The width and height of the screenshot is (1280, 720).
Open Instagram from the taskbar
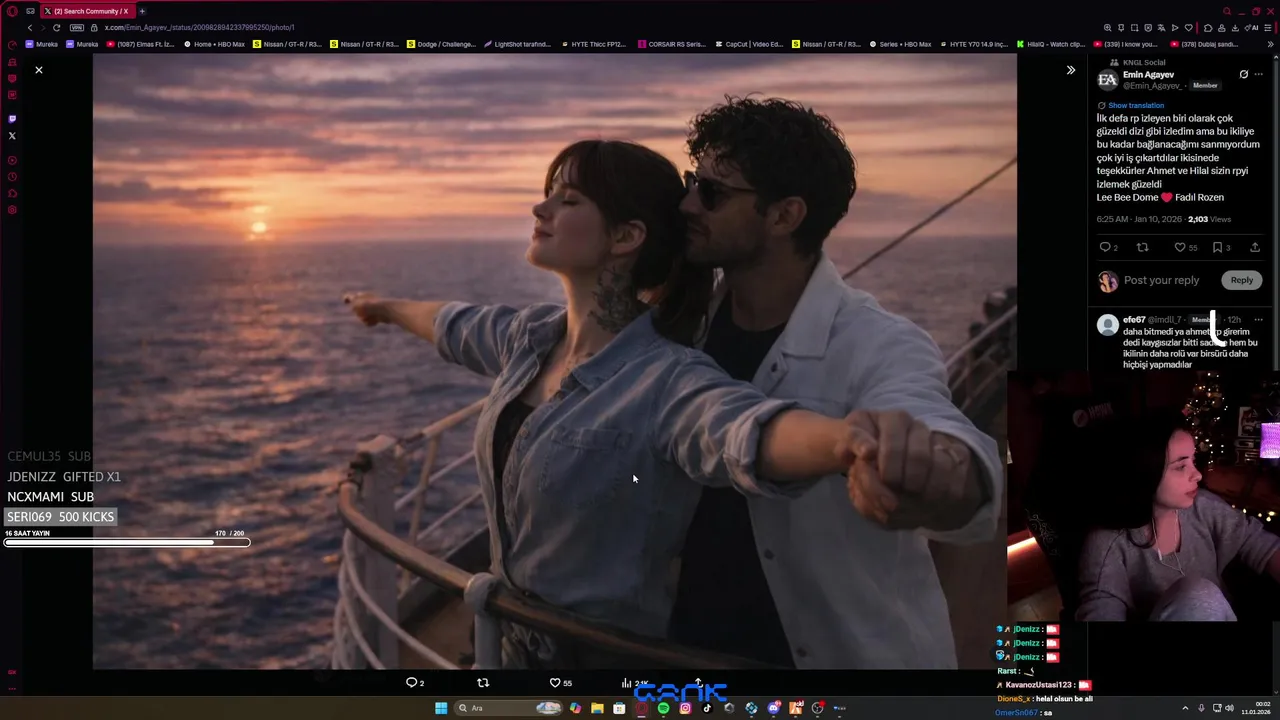point(685,708)
